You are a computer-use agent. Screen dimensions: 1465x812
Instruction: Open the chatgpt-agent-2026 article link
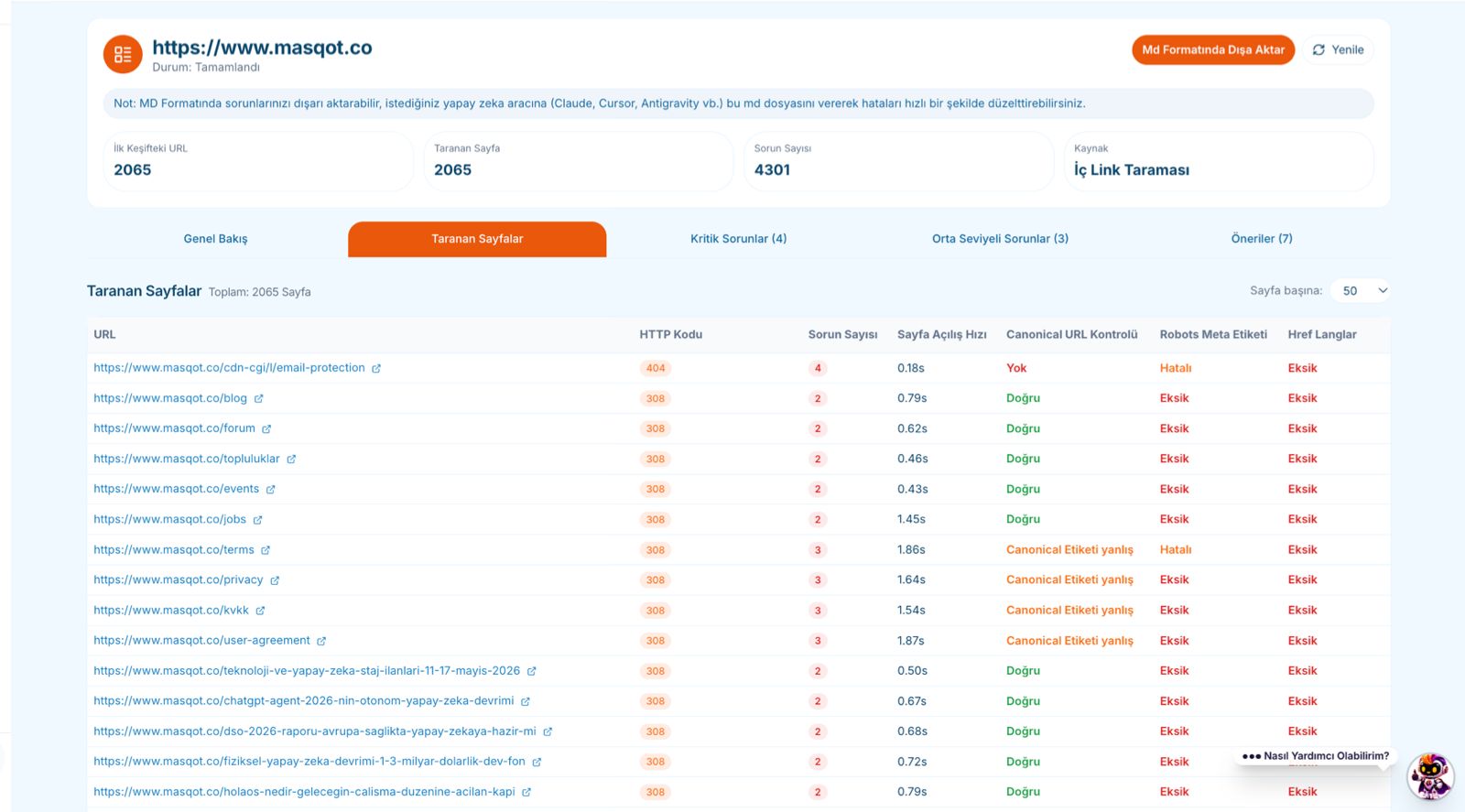(x=304, y=701)
